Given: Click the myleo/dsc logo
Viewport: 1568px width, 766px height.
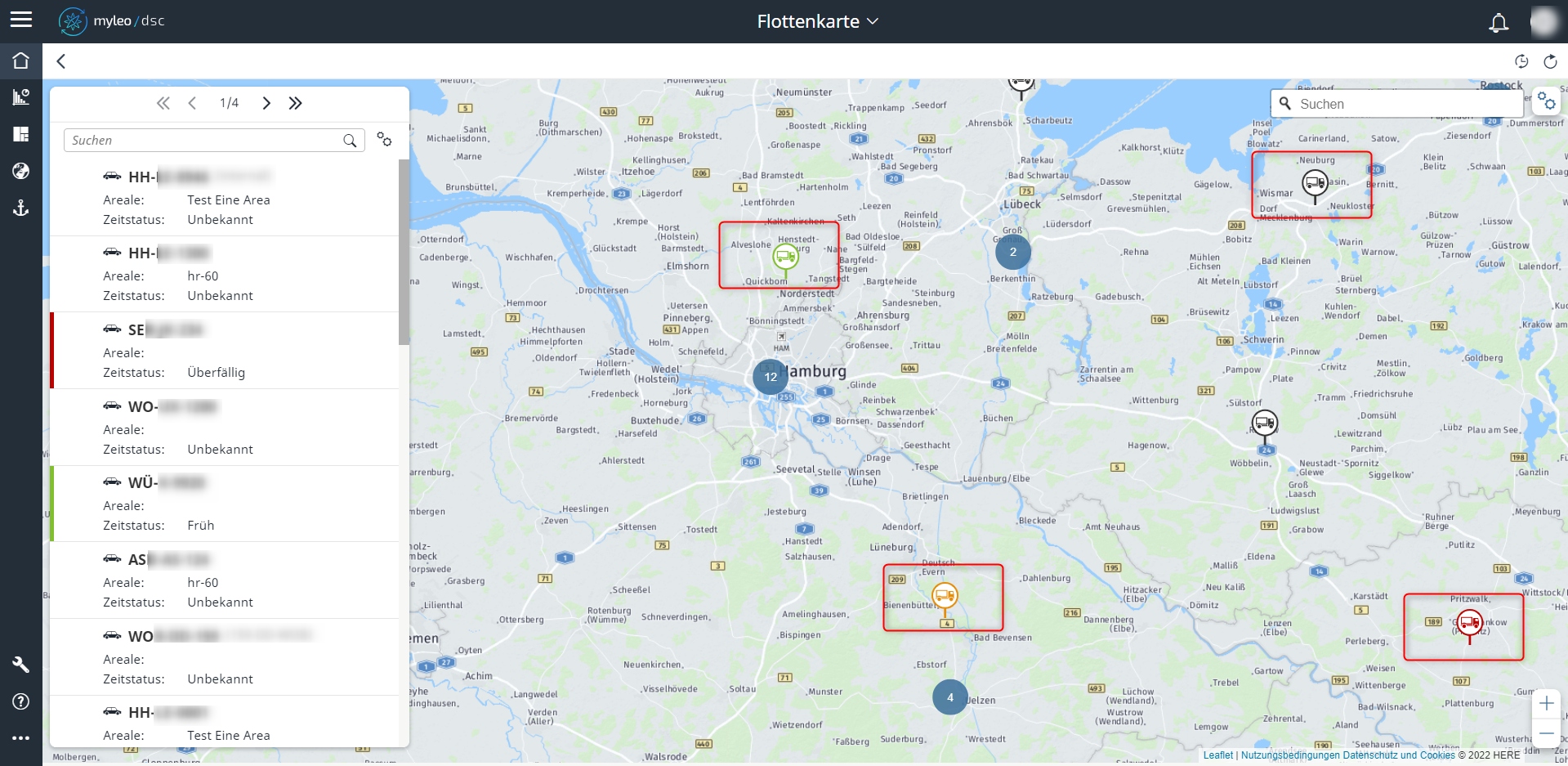Looking at the screenshot, I should point(112,21).
